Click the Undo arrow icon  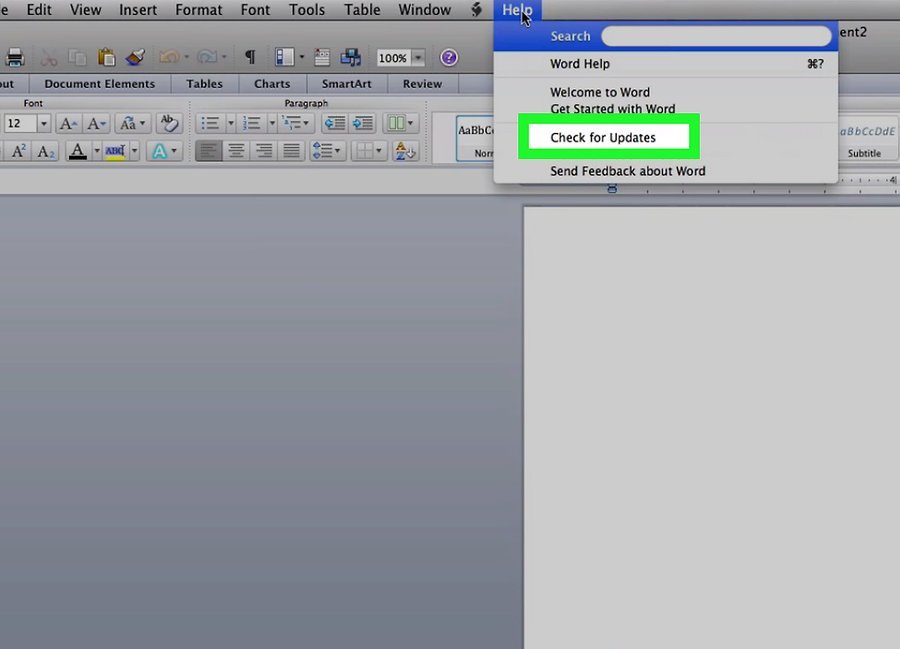(169, 57)
